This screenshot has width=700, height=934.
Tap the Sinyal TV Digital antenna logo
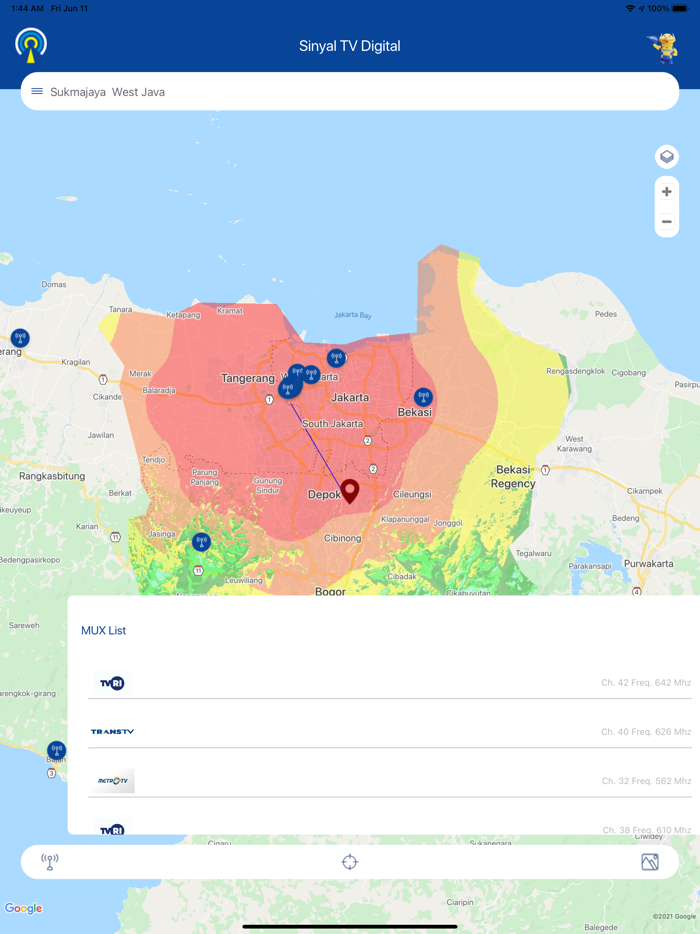click(31, 45)
